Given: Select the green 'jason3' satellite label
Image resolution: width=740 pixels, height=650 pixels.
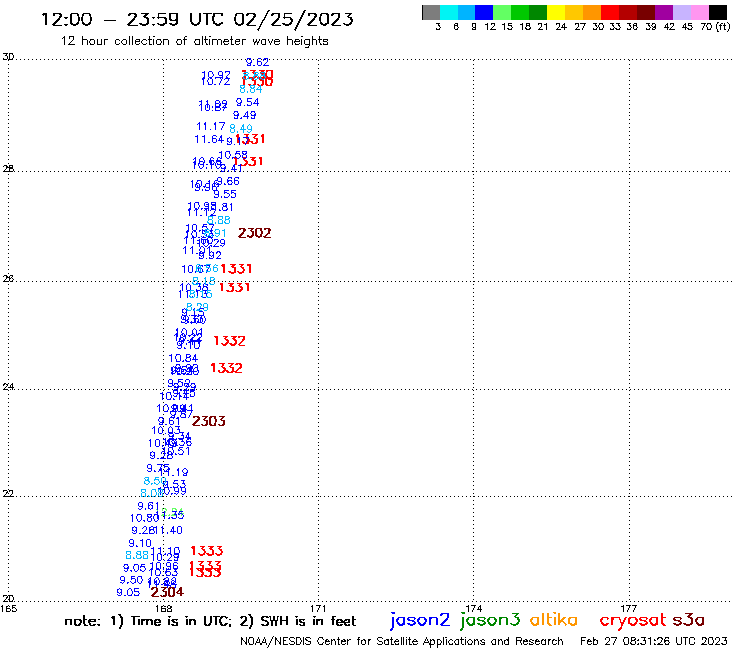Looking at the screenshot, I should coord(490,620).
